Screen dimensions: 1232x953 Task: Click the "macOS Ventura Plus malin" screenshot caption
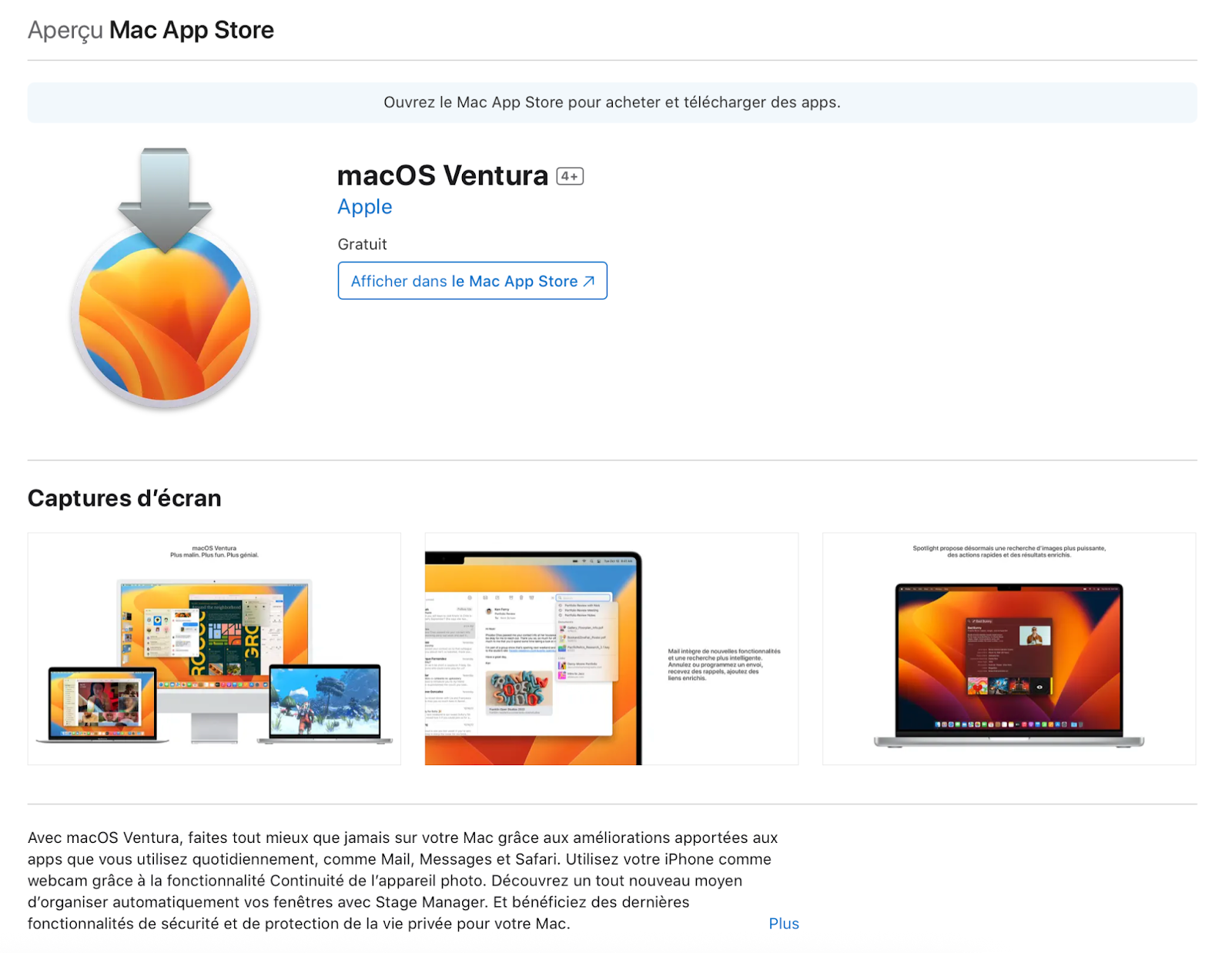pyautogui.click(x=214, y=551)
